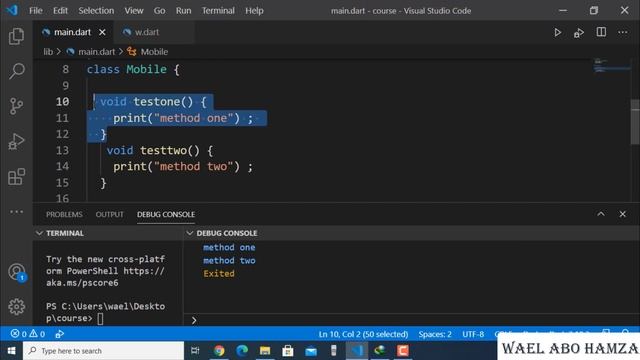
Task: Open the editor More Actions ellipsis
Action: (622, 32)
